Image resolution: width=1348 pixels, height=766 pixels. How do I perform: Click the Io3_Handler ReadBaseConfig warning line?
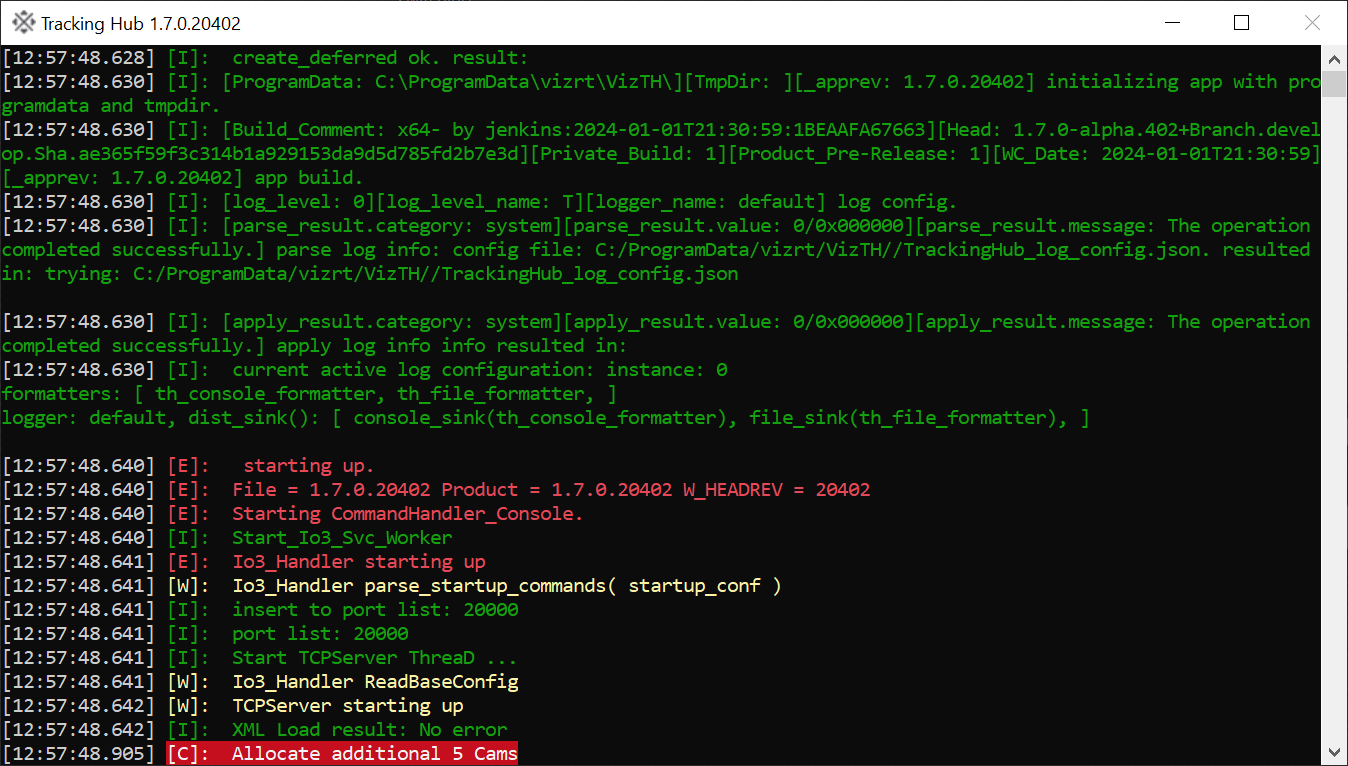pos(375,682)
